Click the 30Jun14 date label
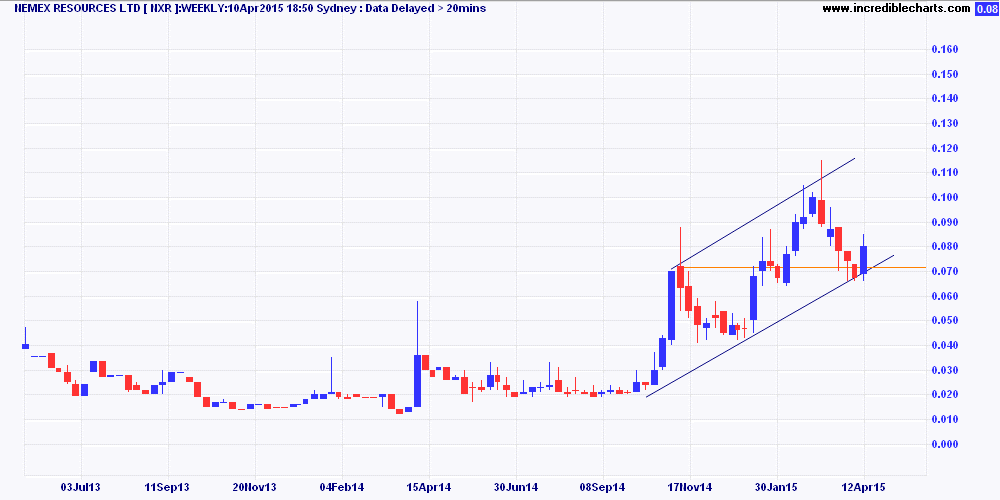This screenshot has width=1000, height=500. pos(515,488)
